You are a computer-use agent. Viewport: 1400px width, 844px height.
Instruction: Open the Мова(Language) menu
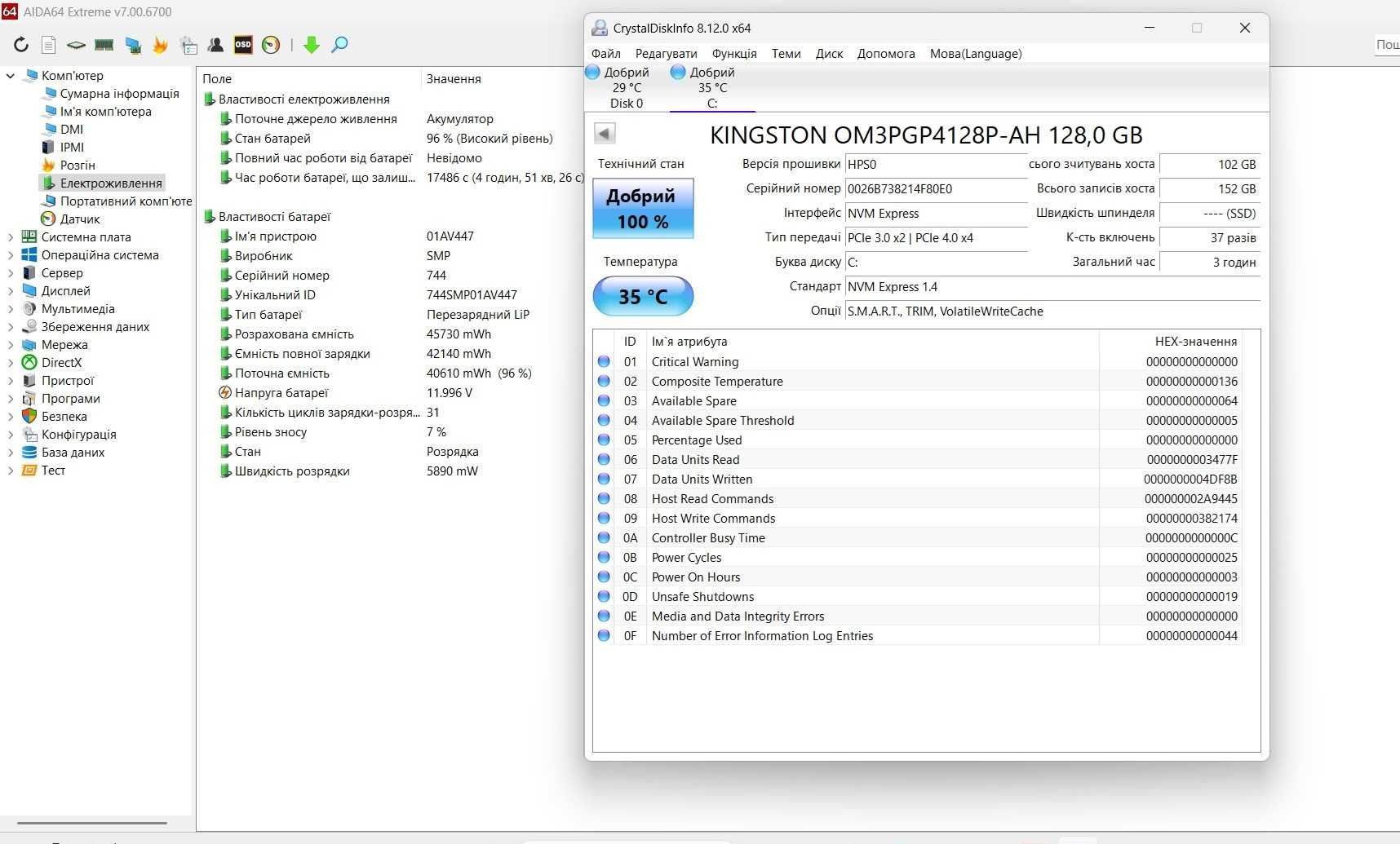click(976, 53)
